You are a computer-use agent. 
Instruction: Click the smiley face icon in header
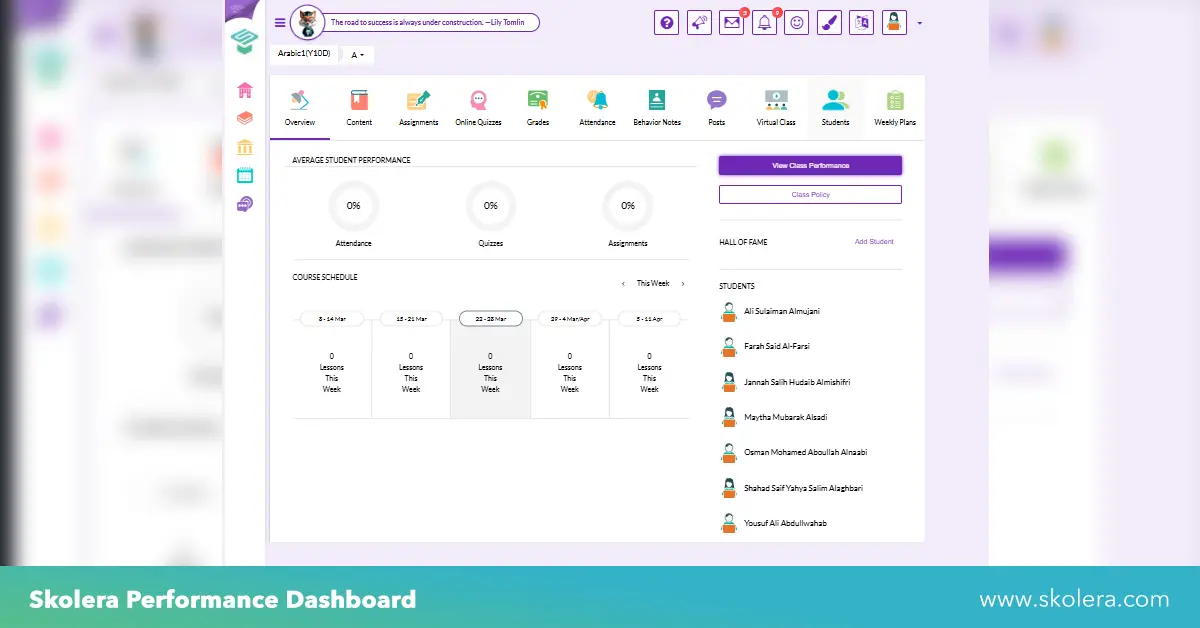click(796, 23)
